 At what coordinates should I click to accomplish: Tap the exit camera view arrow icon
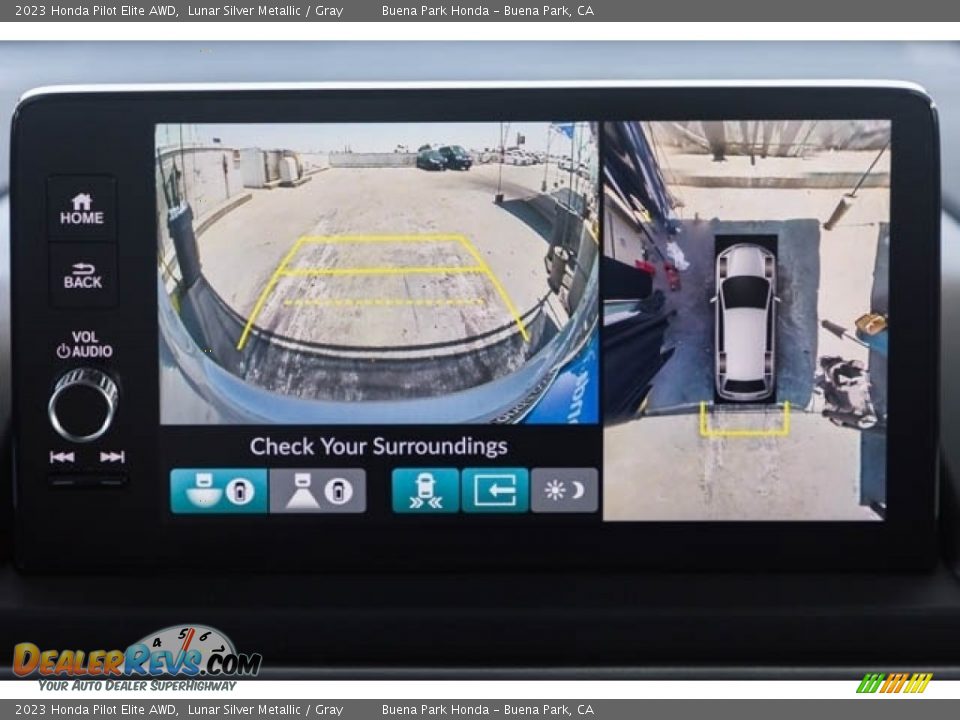point(495,490)
